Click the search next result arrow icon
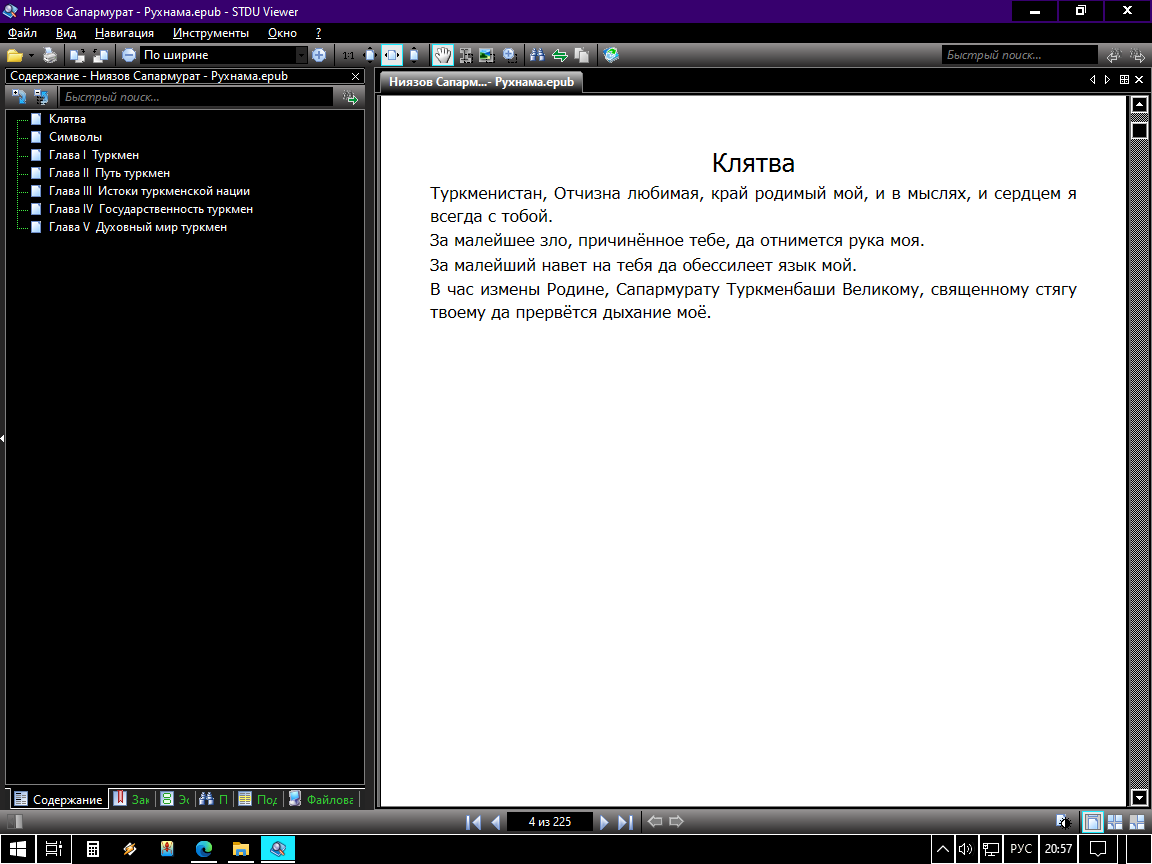1152x864 pixels. [x=1137, y=55]
